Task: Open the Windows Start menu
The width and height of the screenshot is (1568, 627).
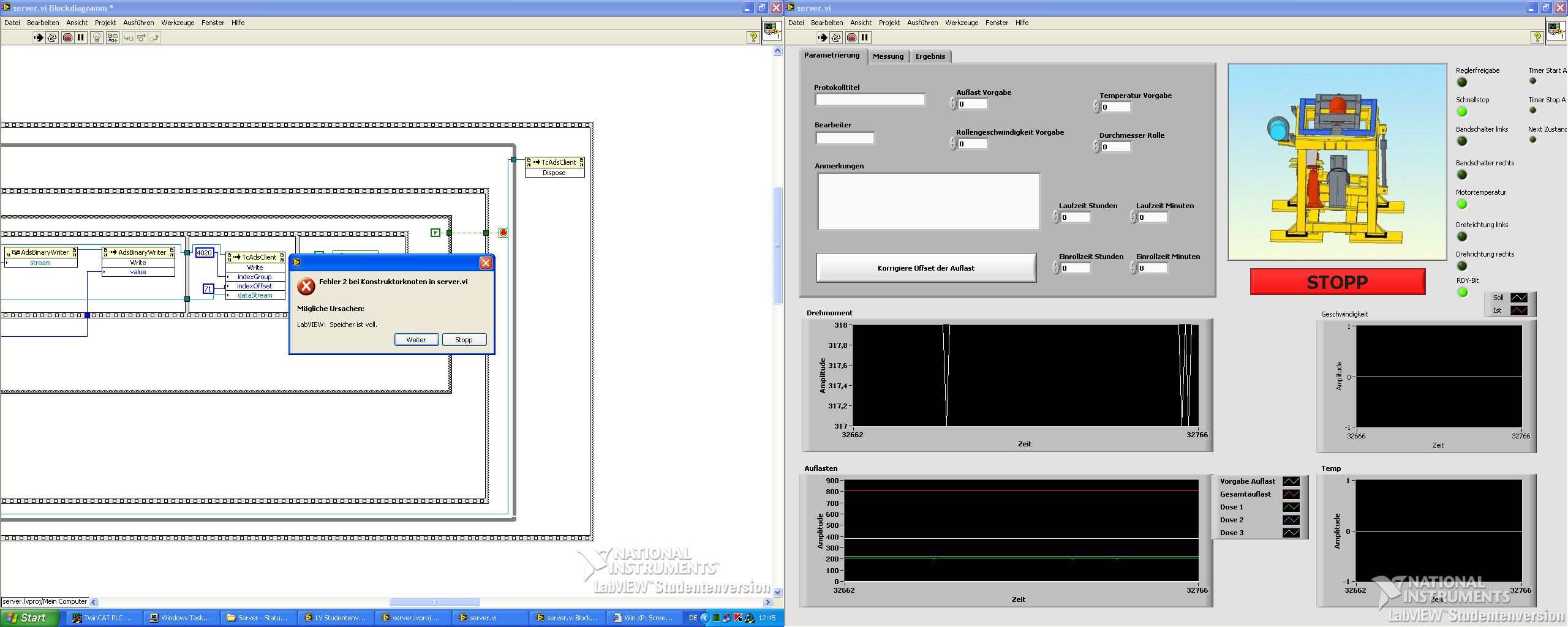Action: pos(29,618)
